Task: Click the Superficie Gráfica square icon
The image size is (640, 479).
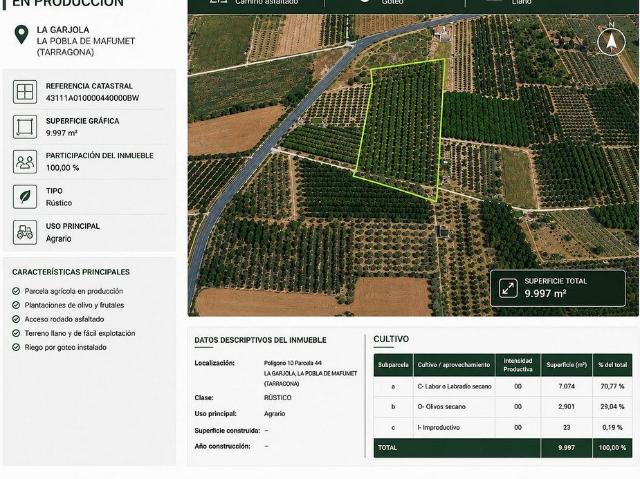Action: 25,127
